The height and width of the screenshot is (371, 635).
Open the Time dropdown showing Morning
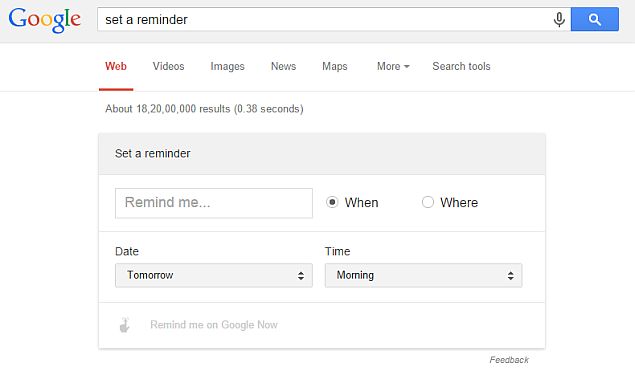click(x=424, y=275)
